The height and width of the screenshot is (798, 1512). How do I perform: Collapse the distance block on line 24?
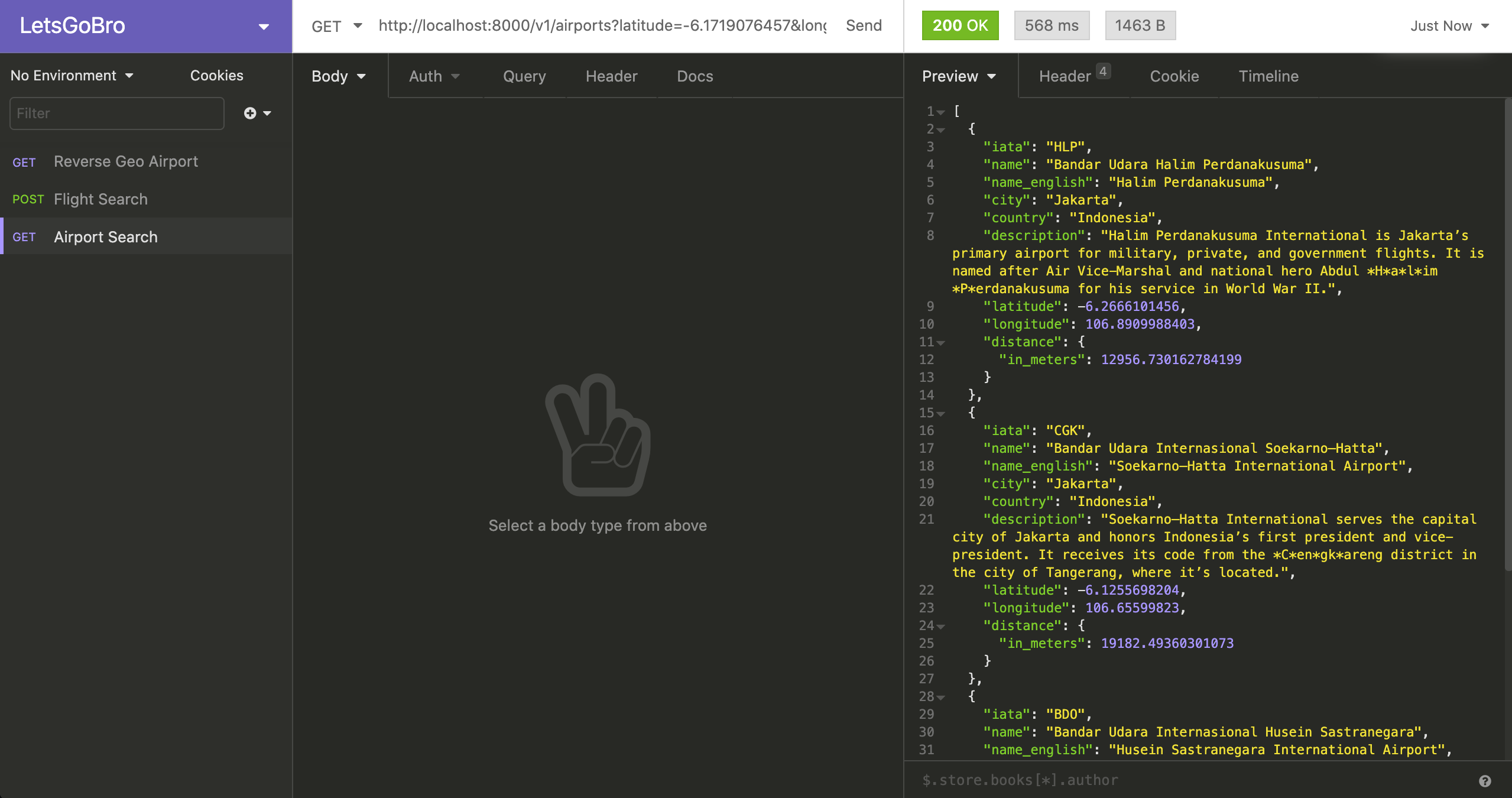tap(941, 627)
